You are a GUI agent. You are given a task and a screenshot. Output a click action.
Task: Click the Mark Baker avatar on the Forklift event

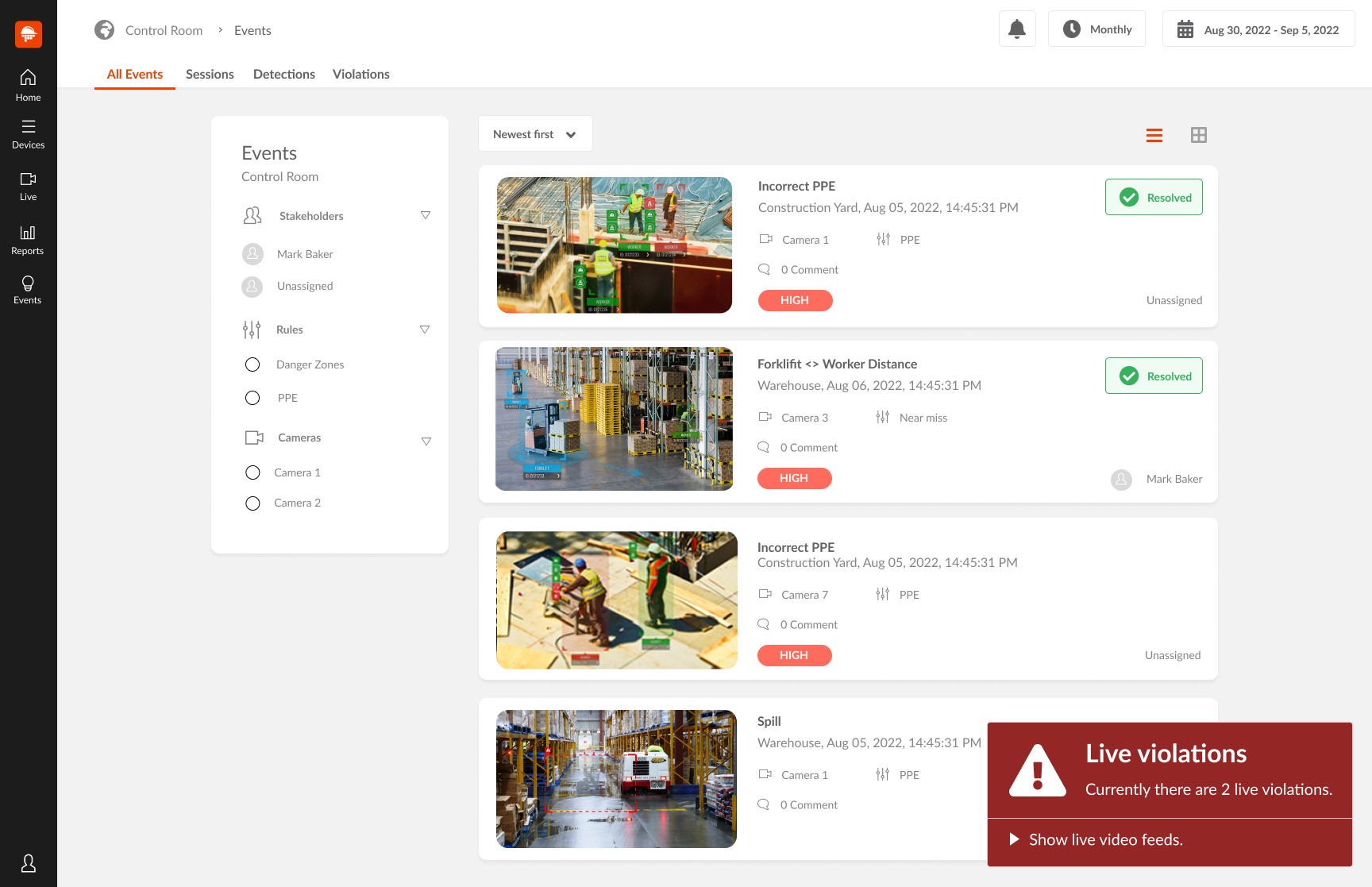point(1121,480)
